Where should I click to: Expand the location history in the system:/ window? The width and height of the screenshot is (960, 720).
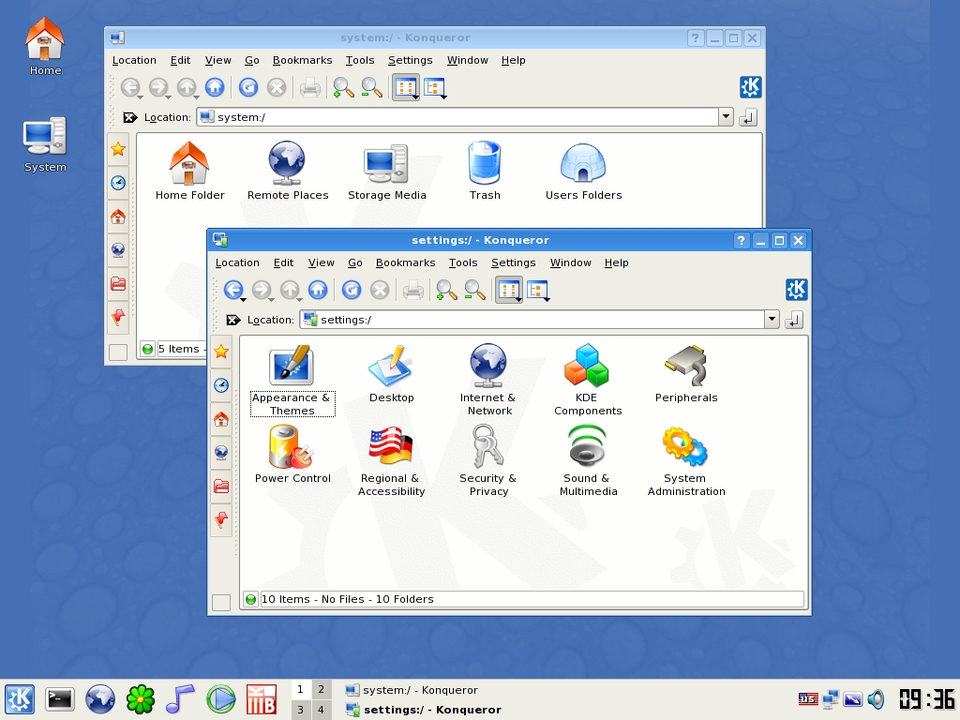pyautogui.click(x=726, y=117)
